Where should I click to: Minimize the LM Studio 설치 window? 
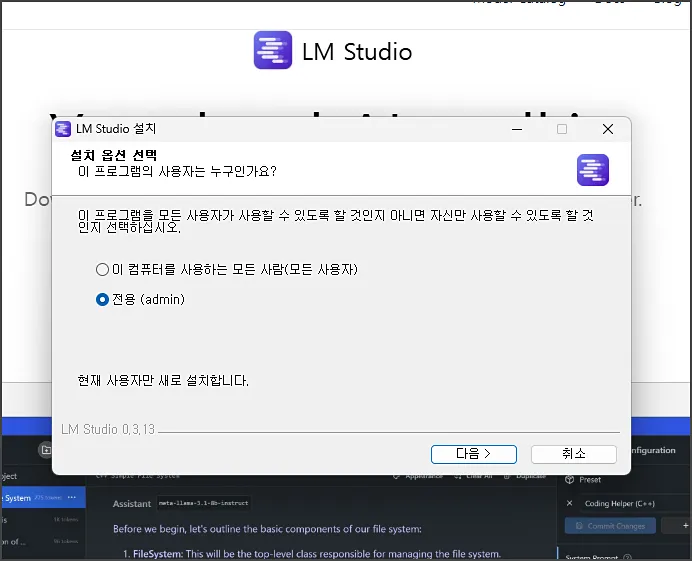tap(517, 129)
